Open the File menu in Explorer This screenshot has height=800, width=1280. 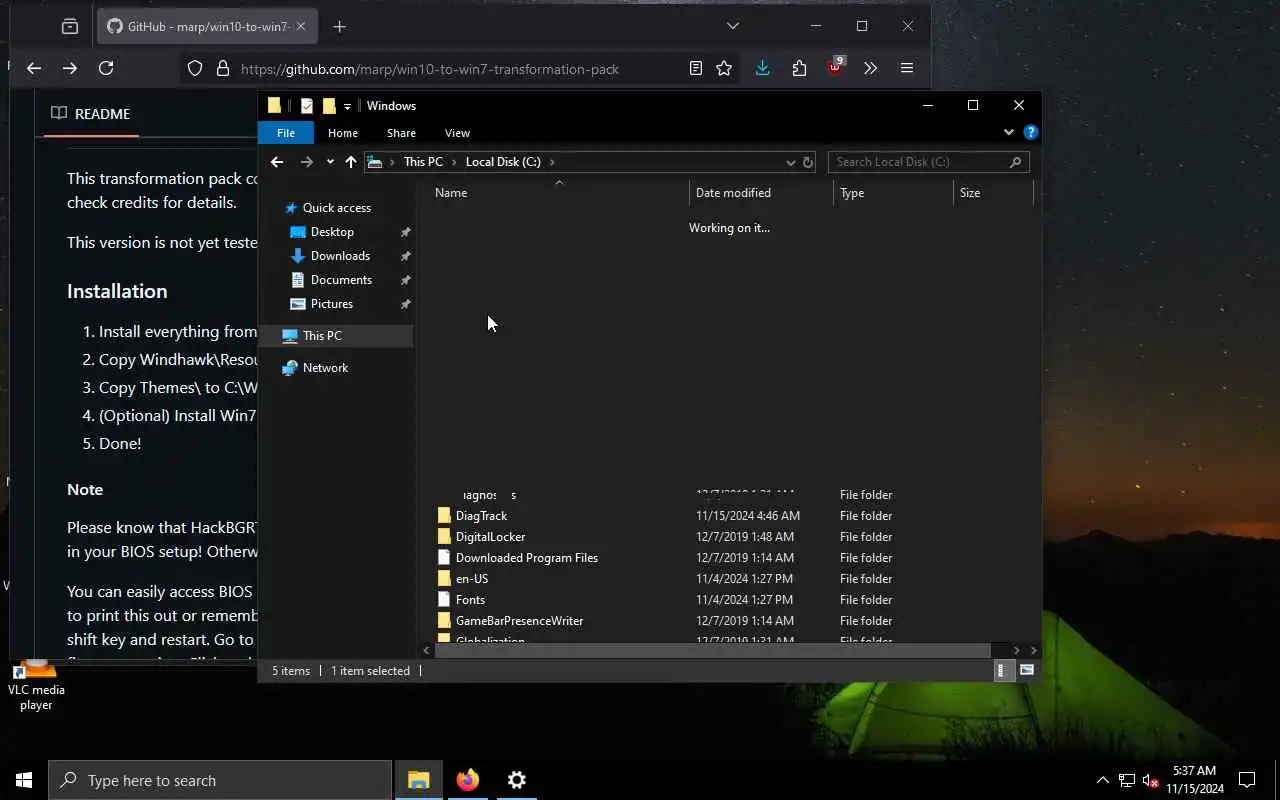(x=286, y=133)
